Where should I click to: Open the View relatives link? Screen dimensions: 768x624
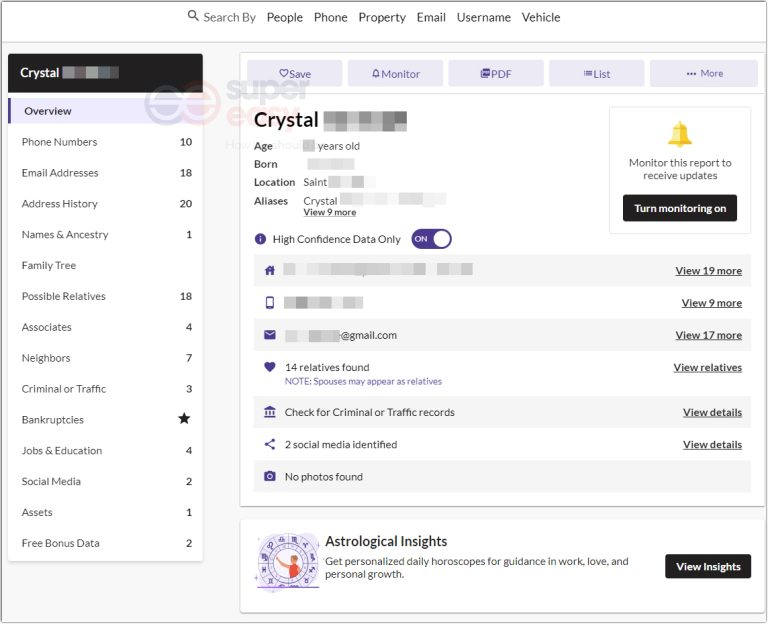[707, 367]
